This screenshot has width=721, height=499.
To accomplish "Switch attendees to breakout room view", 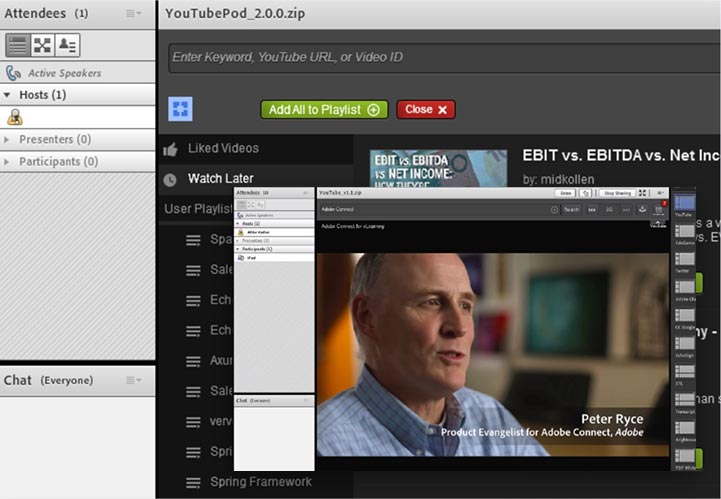I will (42, 45).
